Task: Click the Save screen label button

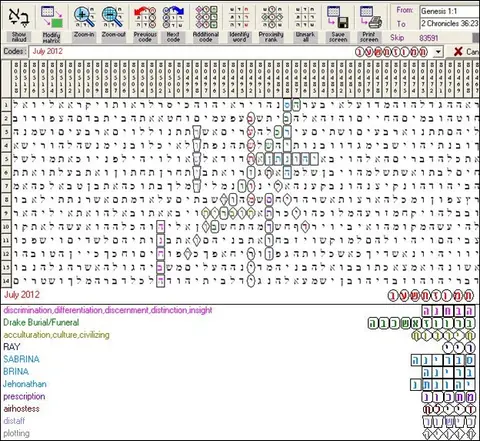Action: tap(338, 37)
